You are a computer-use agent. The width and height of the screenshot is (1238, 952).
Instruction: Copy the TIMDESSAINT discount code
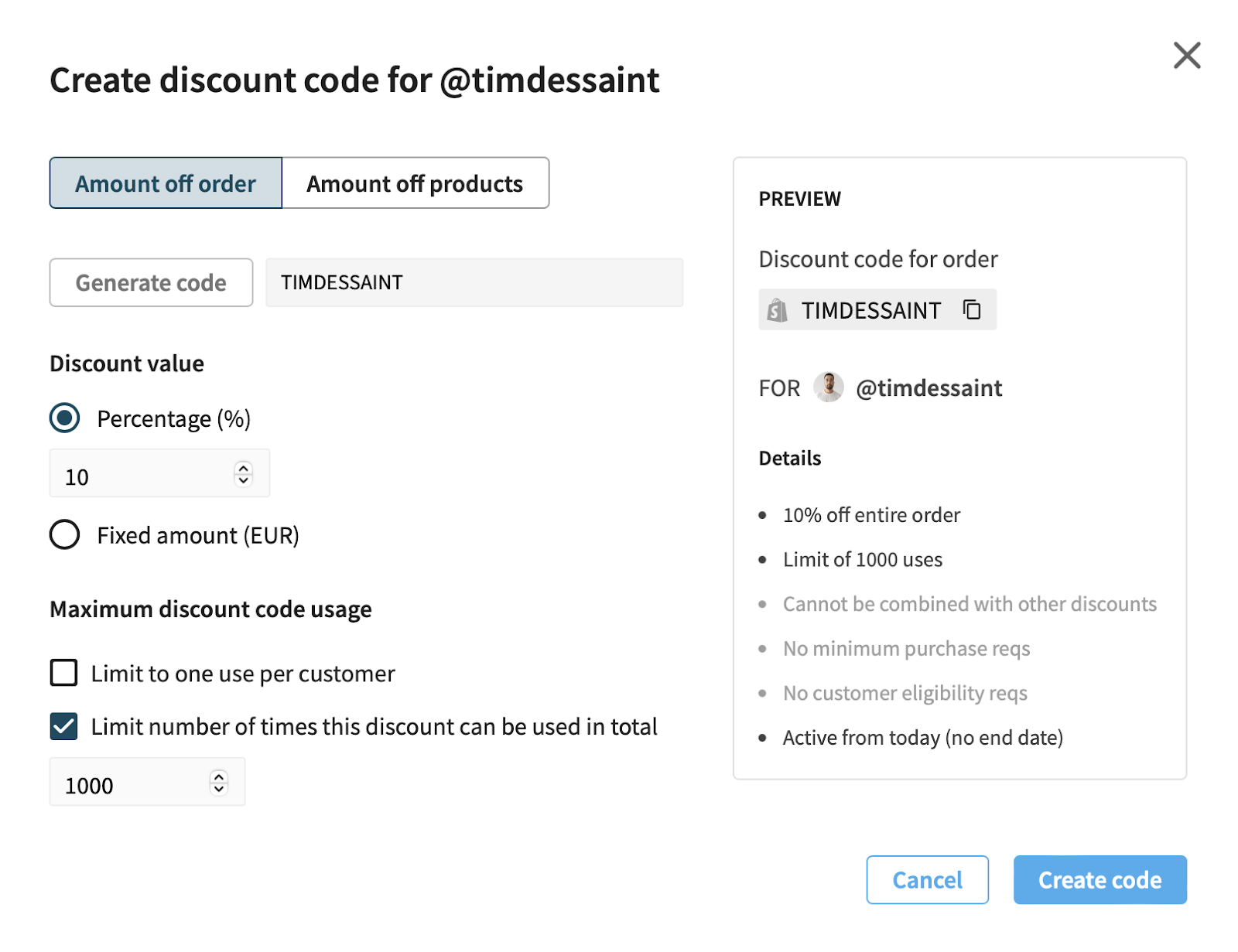(972, 310)
